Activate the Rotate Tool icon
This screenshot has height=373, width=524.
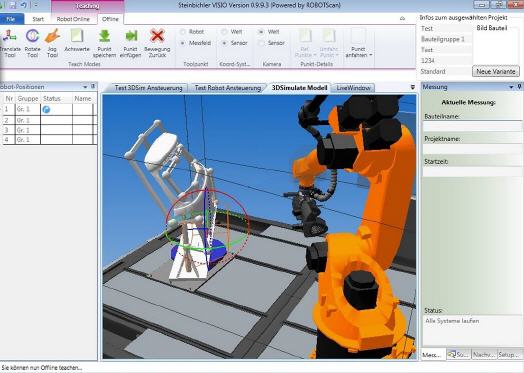tap(32, 36)
